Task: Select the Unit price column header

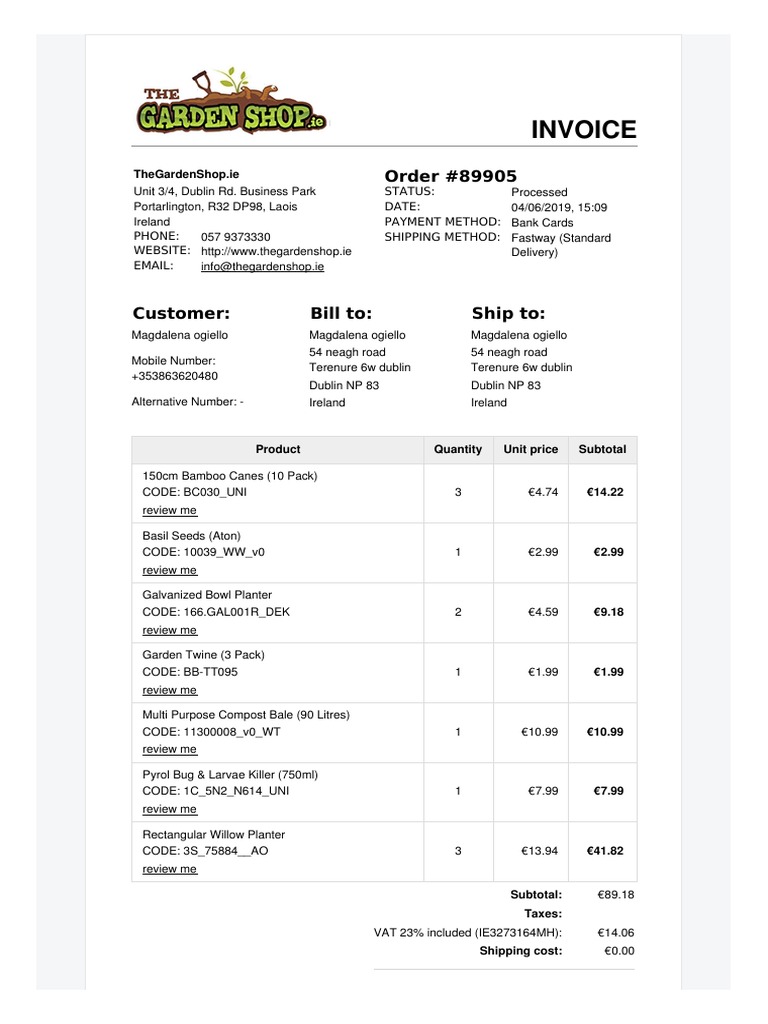Action: click(x=531, y=449)
